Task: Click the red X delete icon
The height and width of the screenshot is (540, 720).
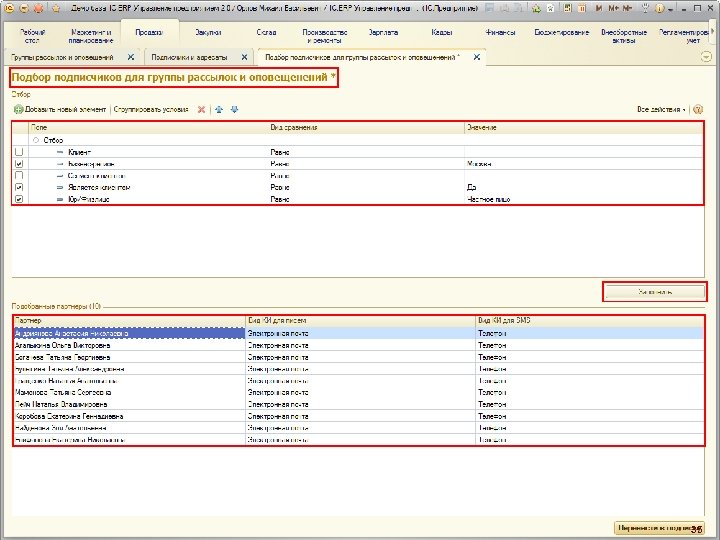Action: (202, 108)
